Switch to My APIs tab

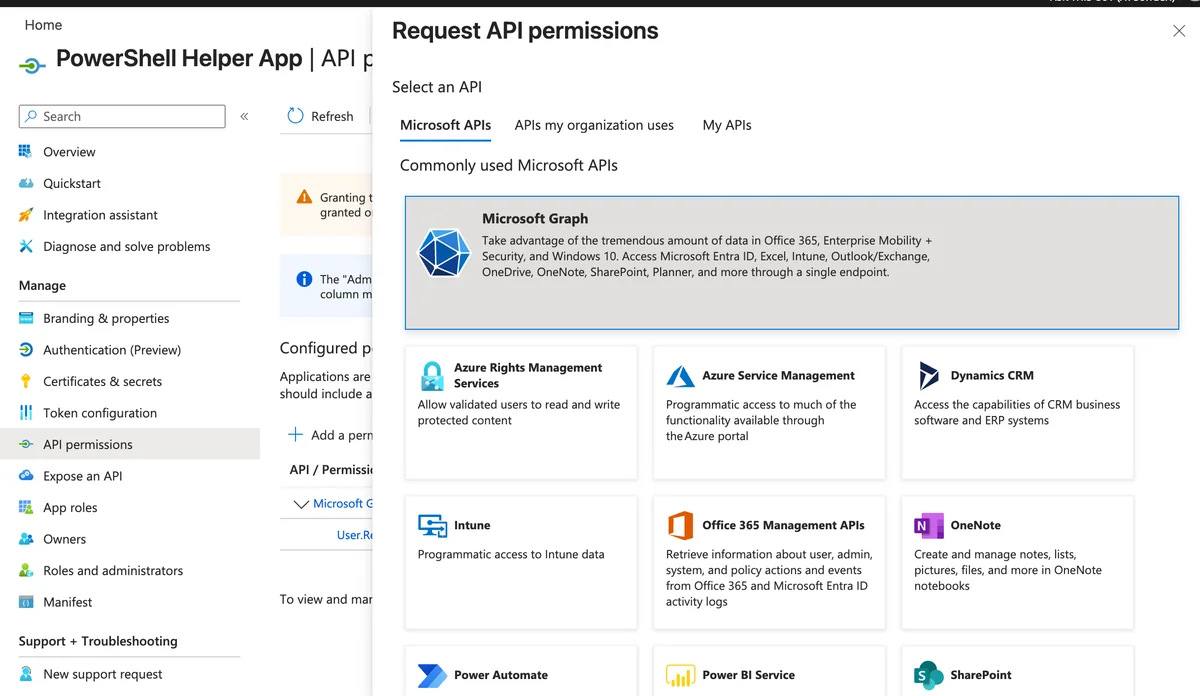pyautogui.click(x=727, y=125)
